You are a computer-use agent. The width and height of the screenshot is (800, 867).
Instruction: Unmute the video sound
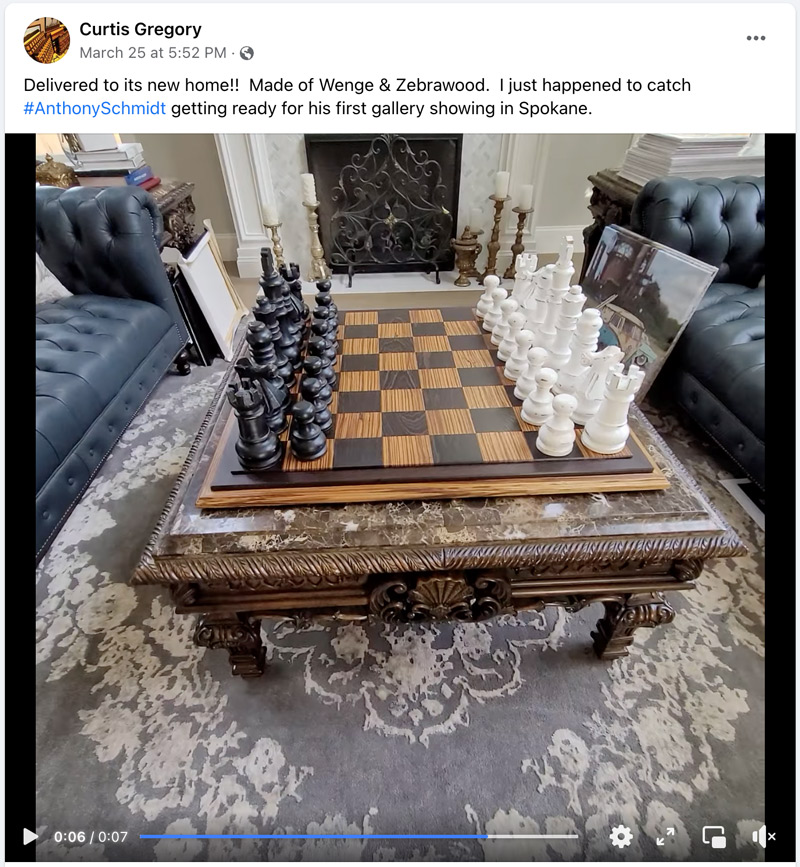[x=764, y=837]
